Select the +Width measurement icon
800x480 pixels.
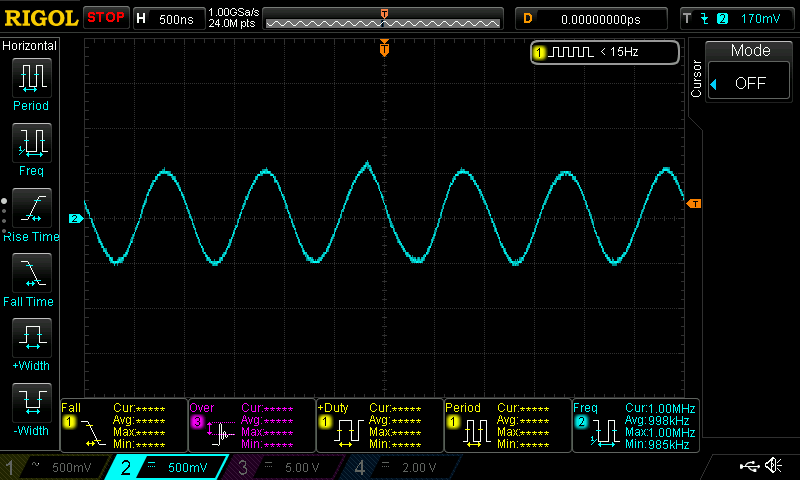tap(31, 337)
